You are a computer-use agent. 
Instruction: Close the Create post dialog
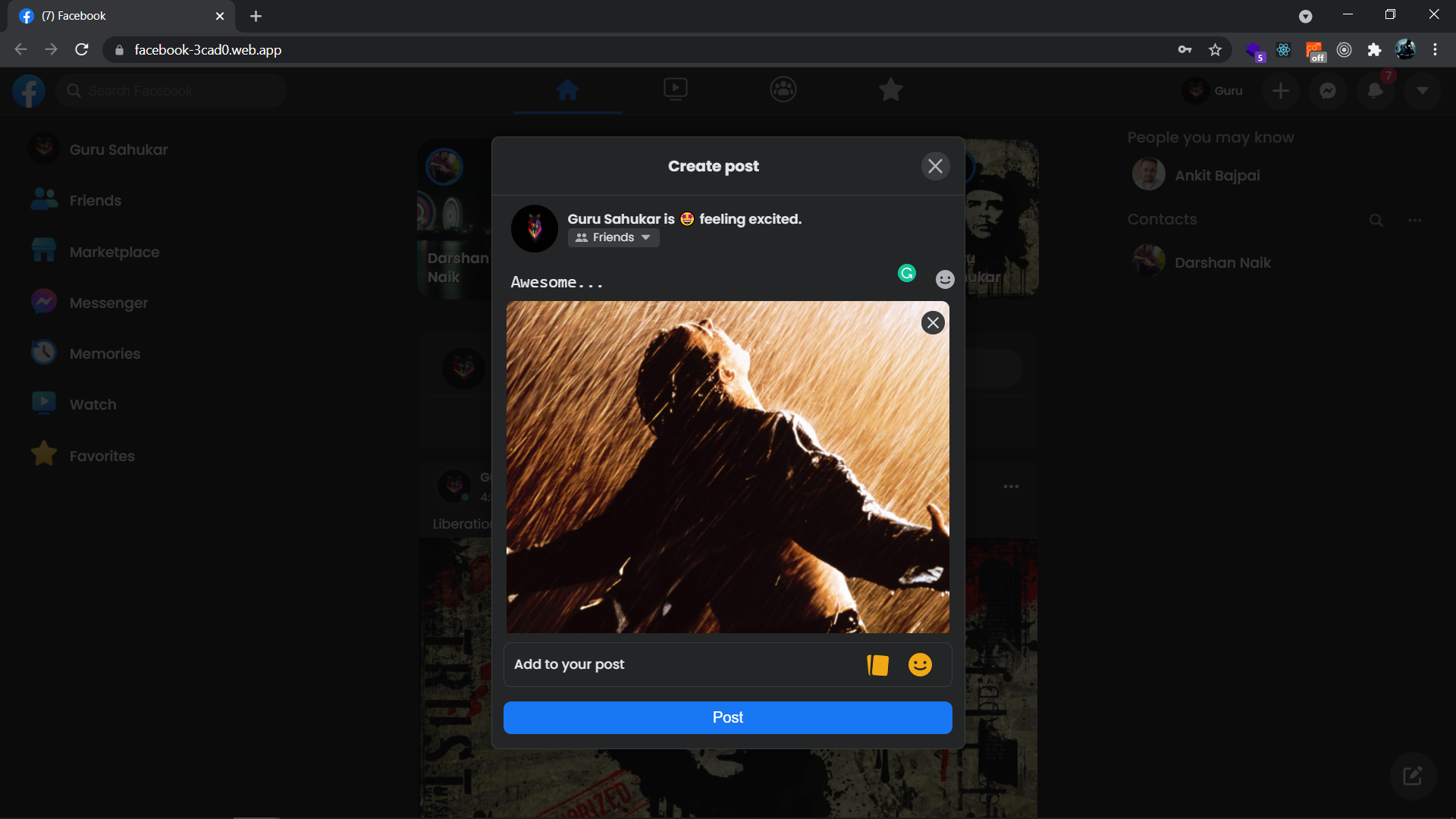click(935, 166)
